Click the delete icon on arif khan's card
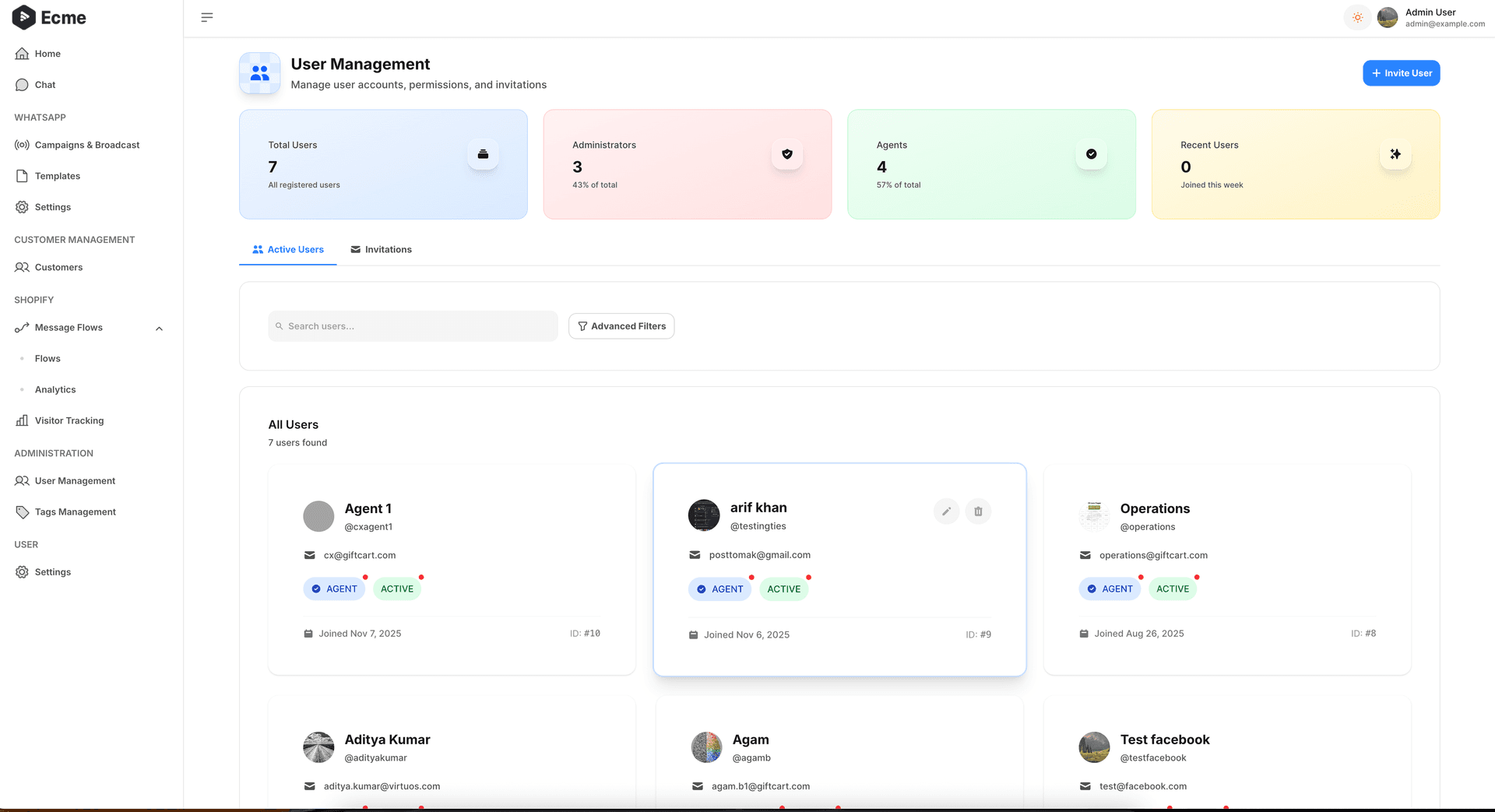The width and height of the screenshot is (1495, 812). [x=979, y=511]
